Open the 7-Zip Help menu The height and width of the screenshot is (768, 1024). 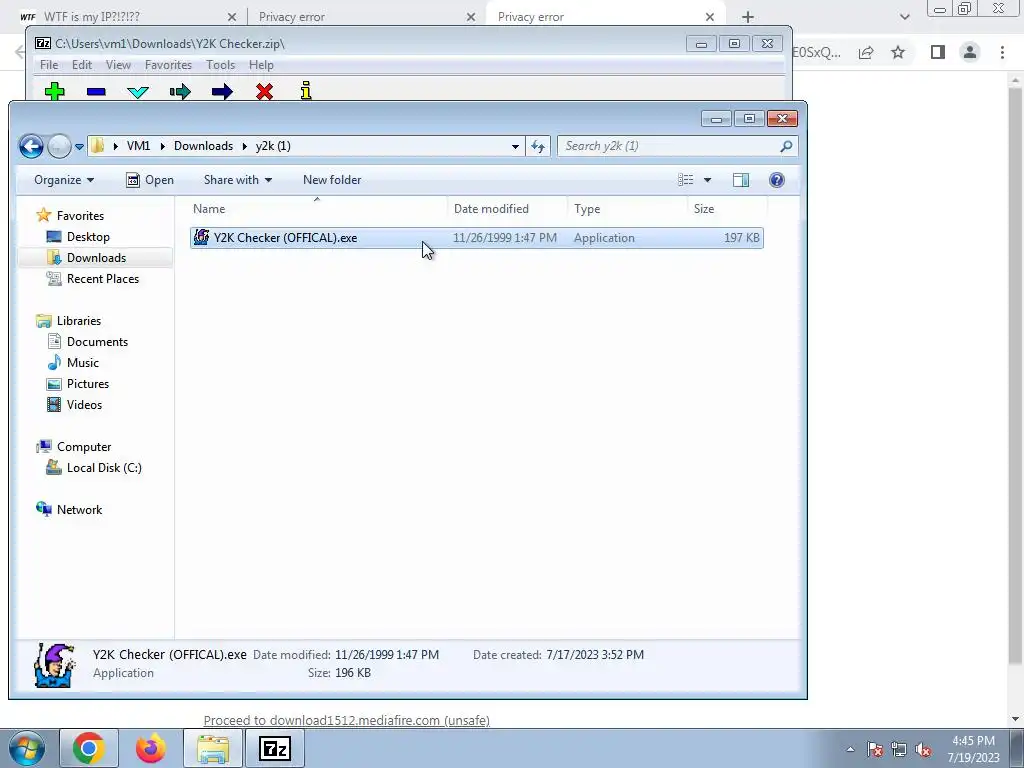coord(261,65)
